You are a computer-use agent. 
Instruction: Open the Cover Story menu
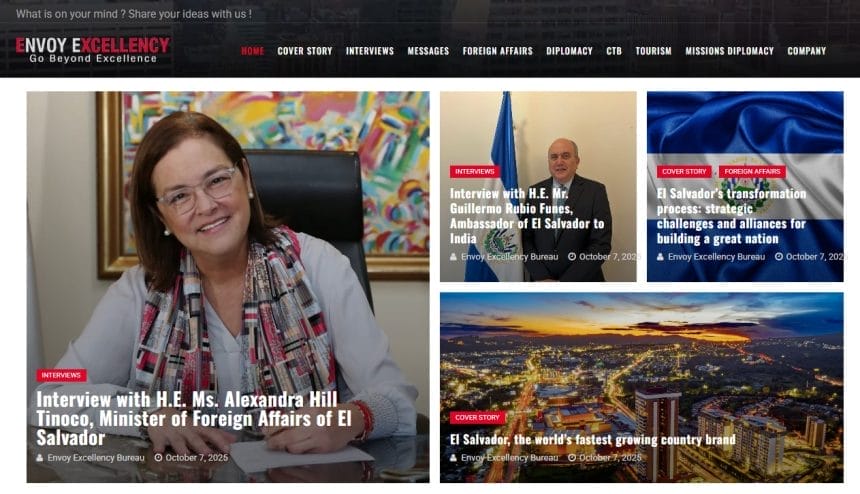click(305, 51)
